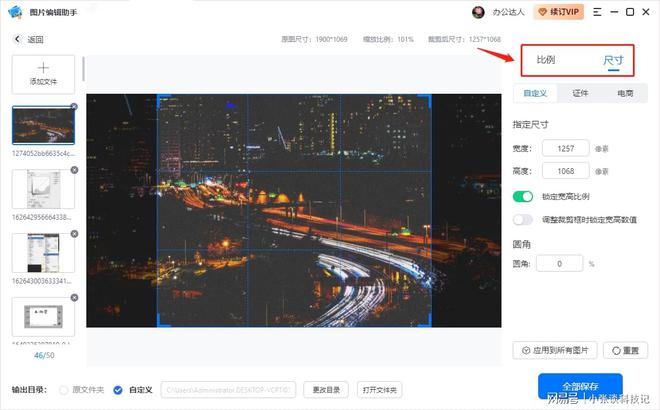The width and height of the screenshot is (660, 410).
Task: Click the 裁剪后尺寸 1257*1068 text
Action: 464,39
